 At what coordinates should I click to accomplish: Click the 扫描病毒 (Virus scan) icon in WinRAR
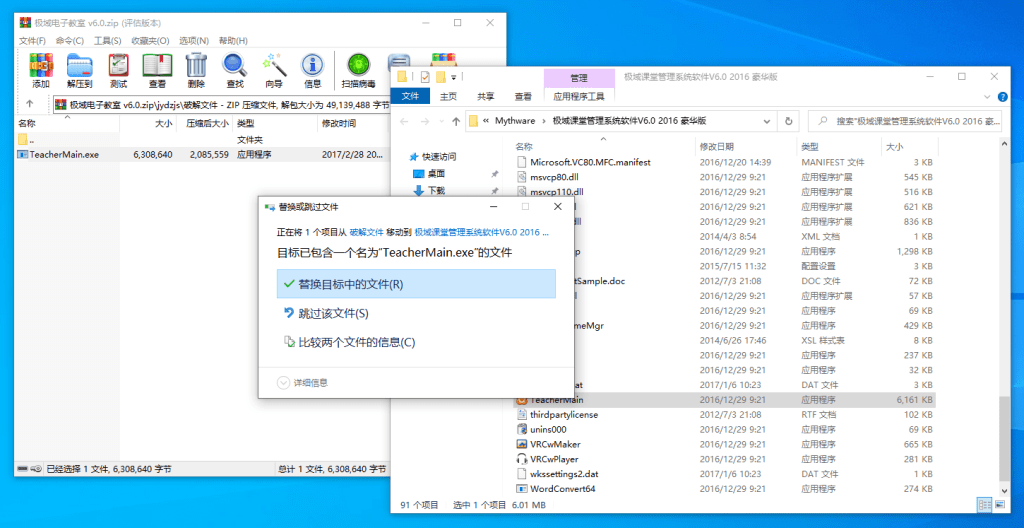tap(359, 71)
